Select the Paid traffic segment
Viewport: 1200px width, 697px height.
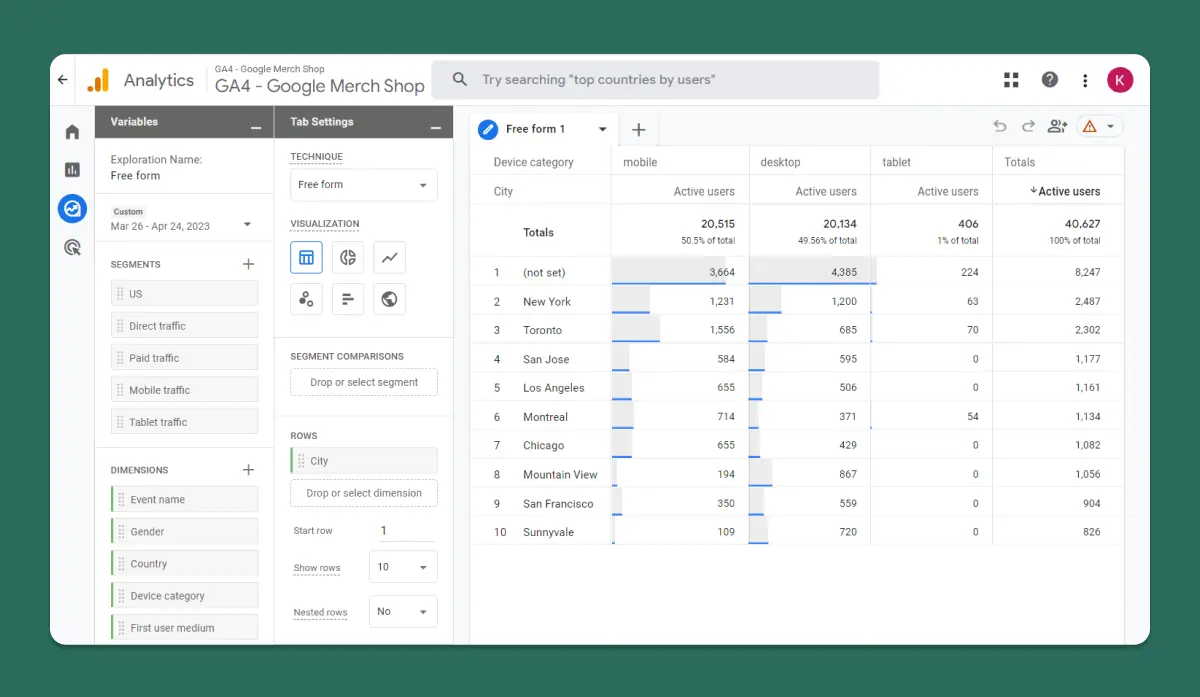(184, 358)
